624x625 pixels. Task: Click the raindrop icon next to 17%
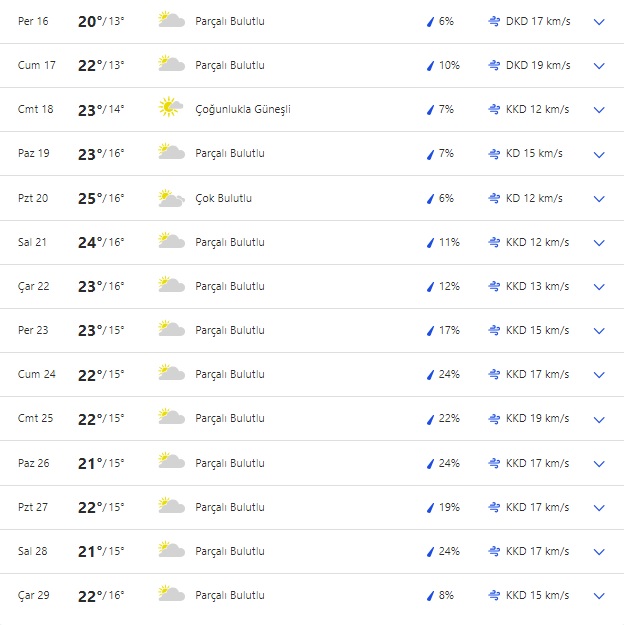pyautogui.click(x=431, y=330)
